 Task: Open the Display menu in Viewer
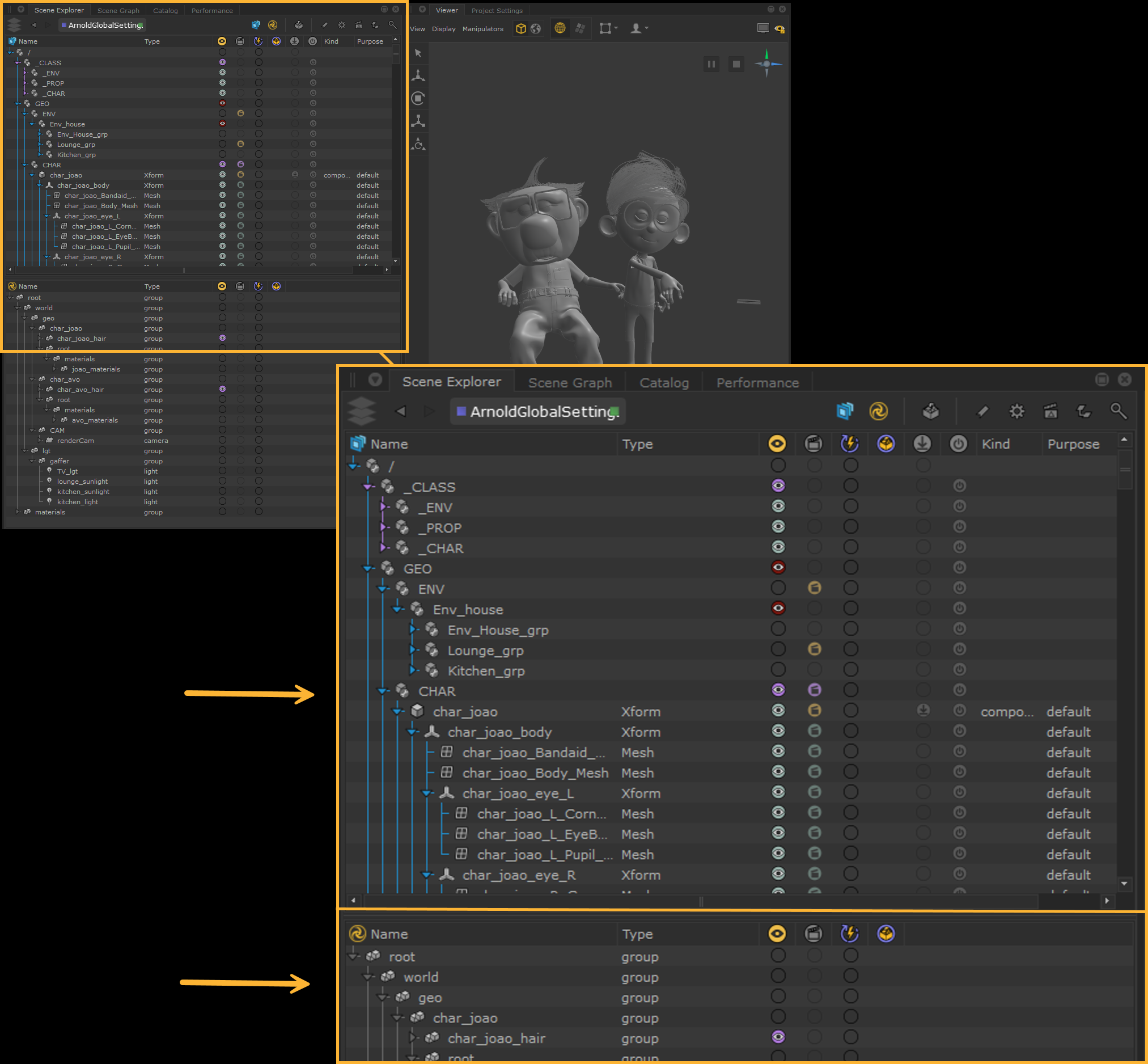pos(443,29)
